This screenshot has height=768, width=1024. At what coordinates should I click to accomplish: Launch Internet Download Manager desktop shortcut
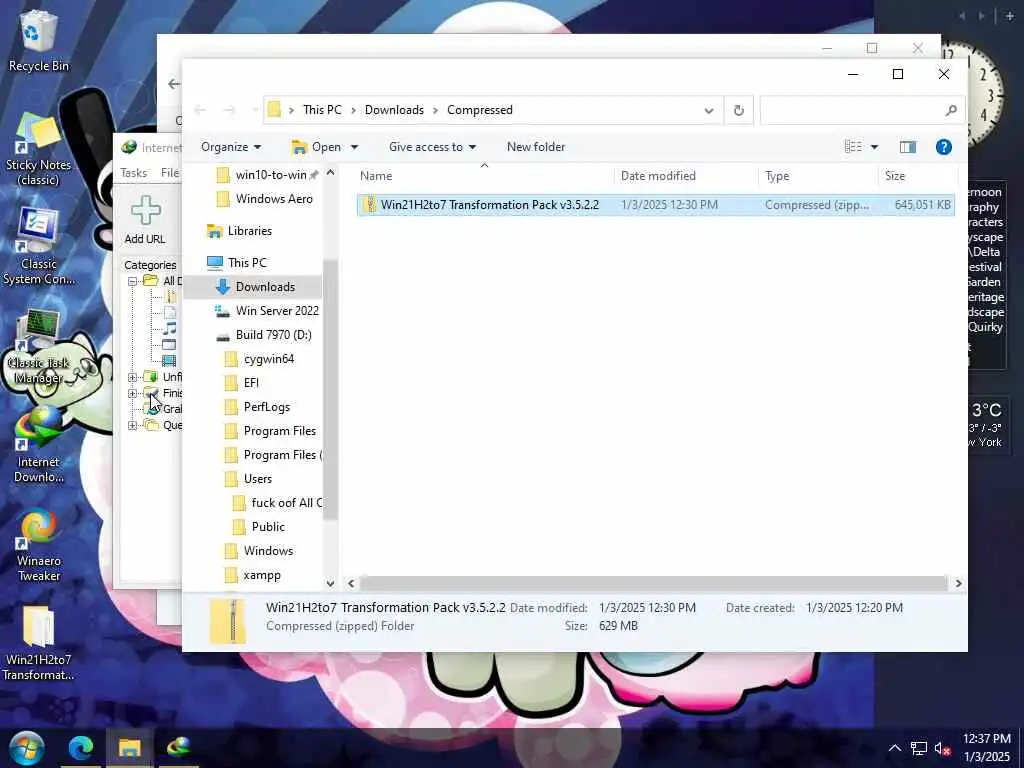pos(38,445)
